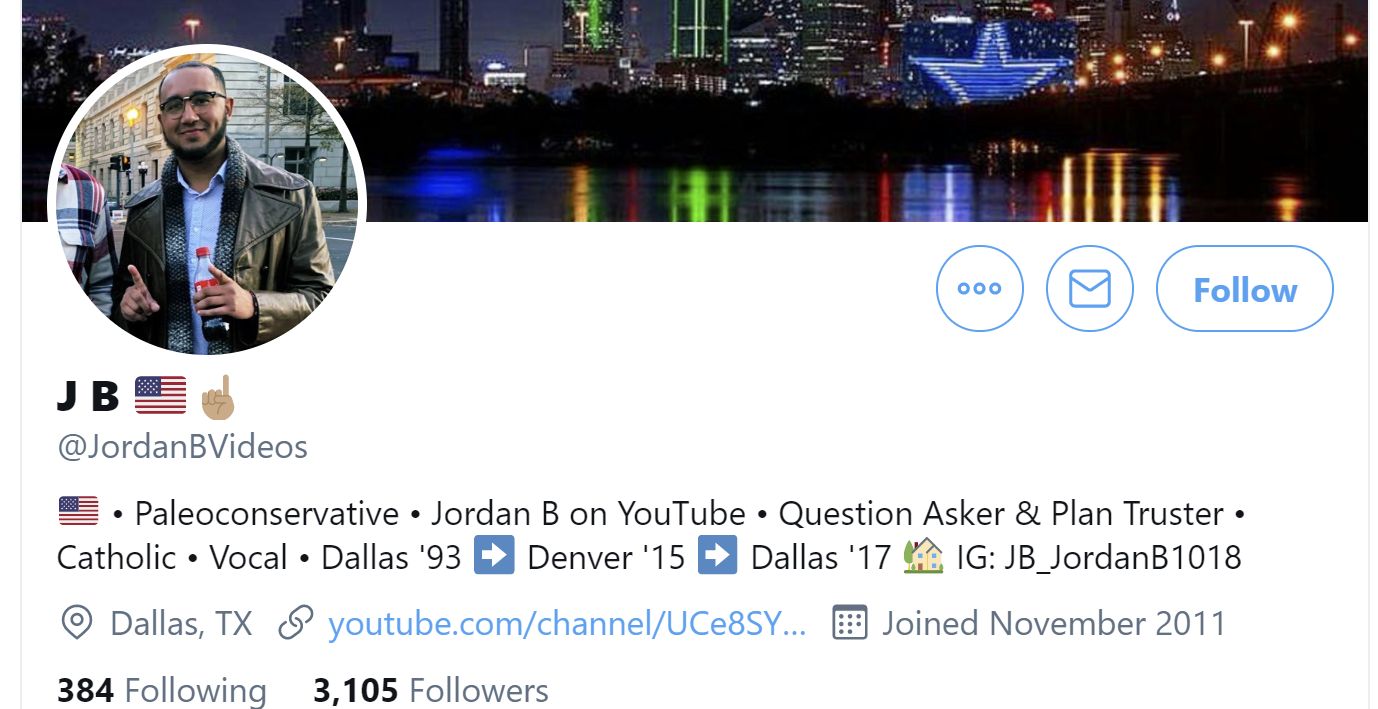Click the flag emoji starting the bio
Screen dimensions: 1378x709
point(78,512)
